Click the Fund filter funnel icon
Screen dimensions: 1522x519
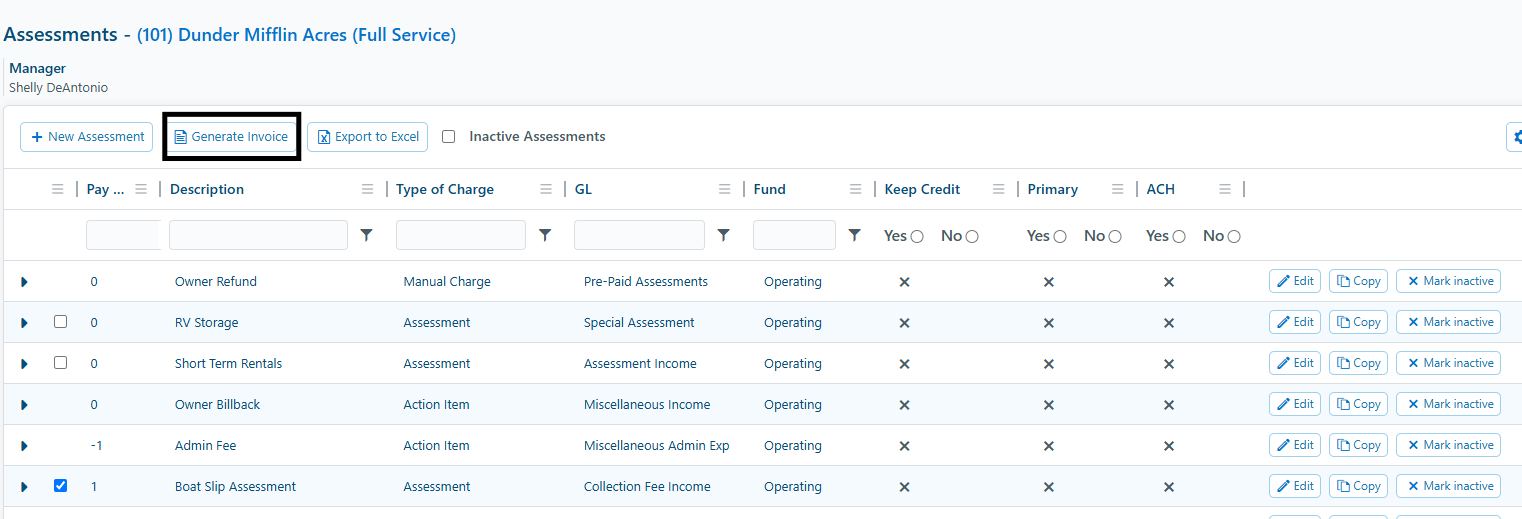point(854,235)
